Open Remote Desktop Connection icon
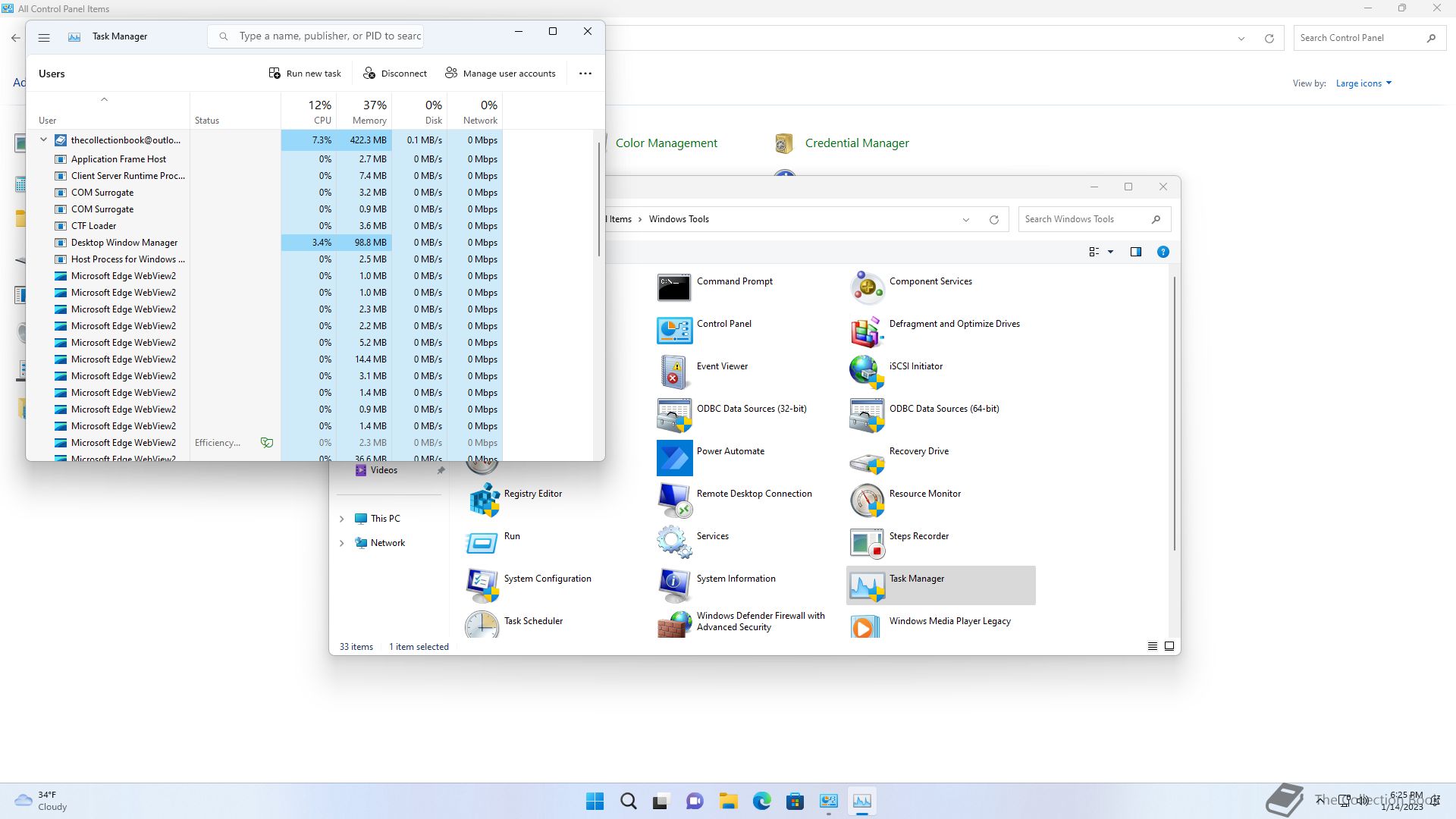This screenshot has width=1456, height=819. [674, 500]
